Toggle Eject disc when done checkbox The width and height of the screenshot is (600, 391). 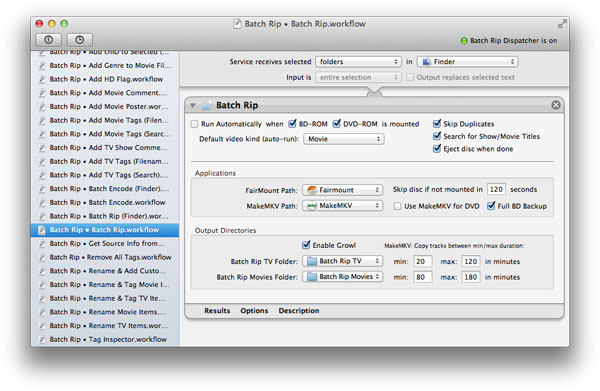point(437,148)
